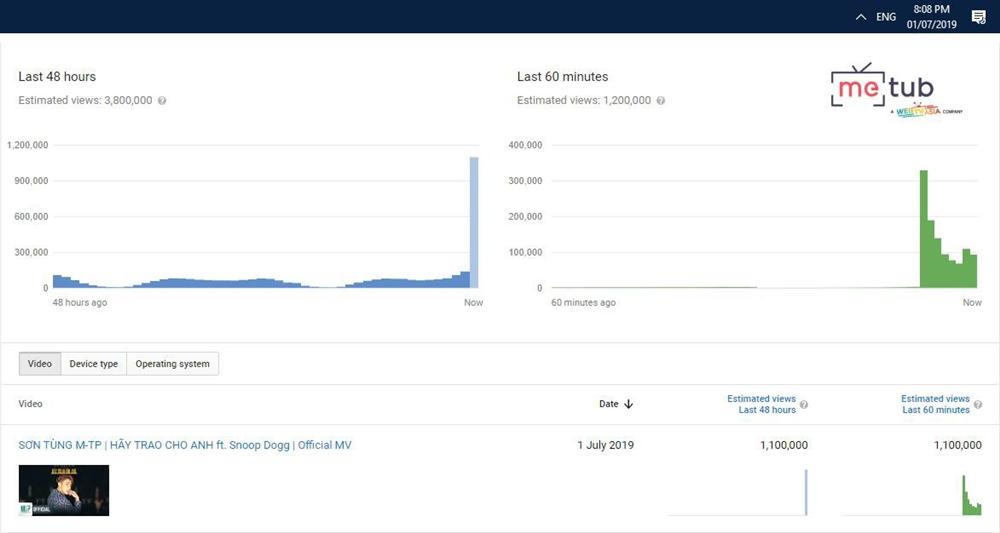Open help icon in Last 48 hours column header
The image size is (1000, 533).
[x=804, y=405]
